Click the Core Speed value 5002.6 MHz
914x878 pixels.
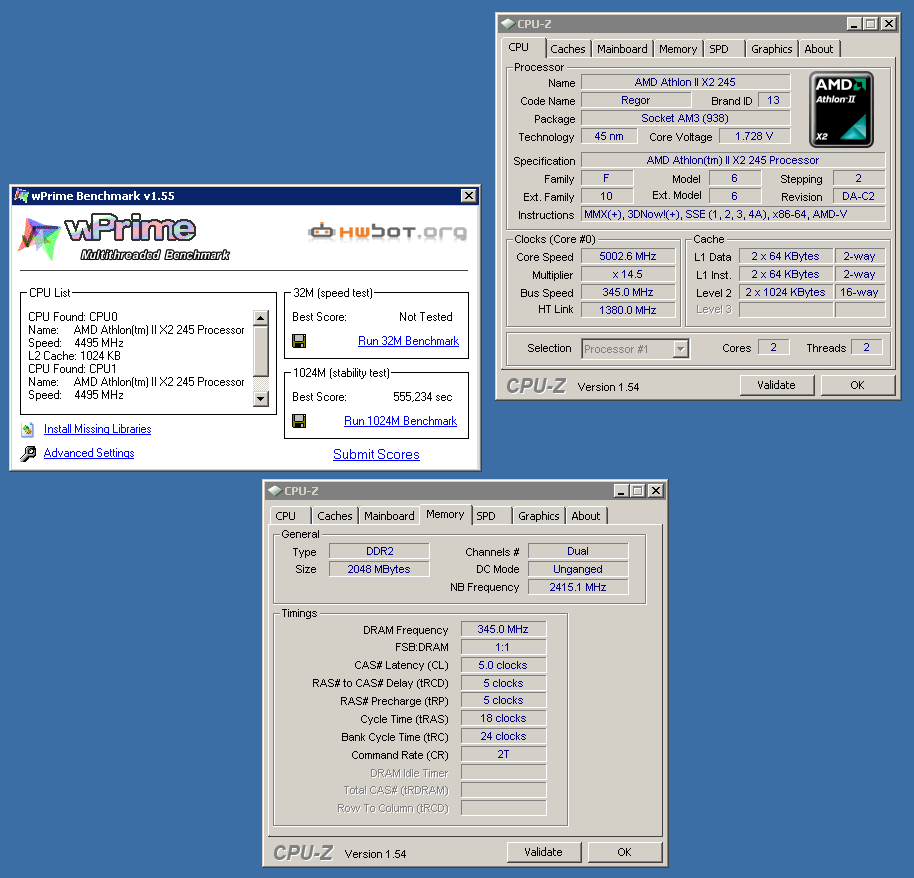(x=628, y=257)
